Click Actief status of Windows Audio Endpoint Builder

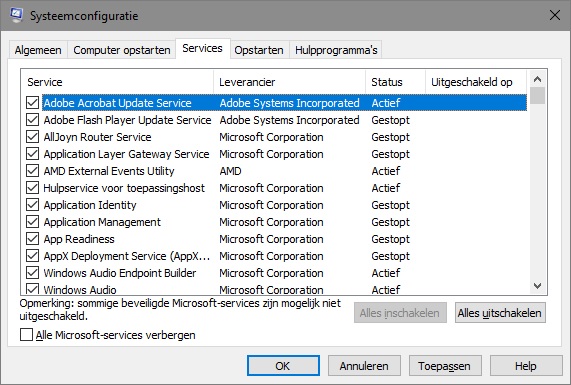386,273
